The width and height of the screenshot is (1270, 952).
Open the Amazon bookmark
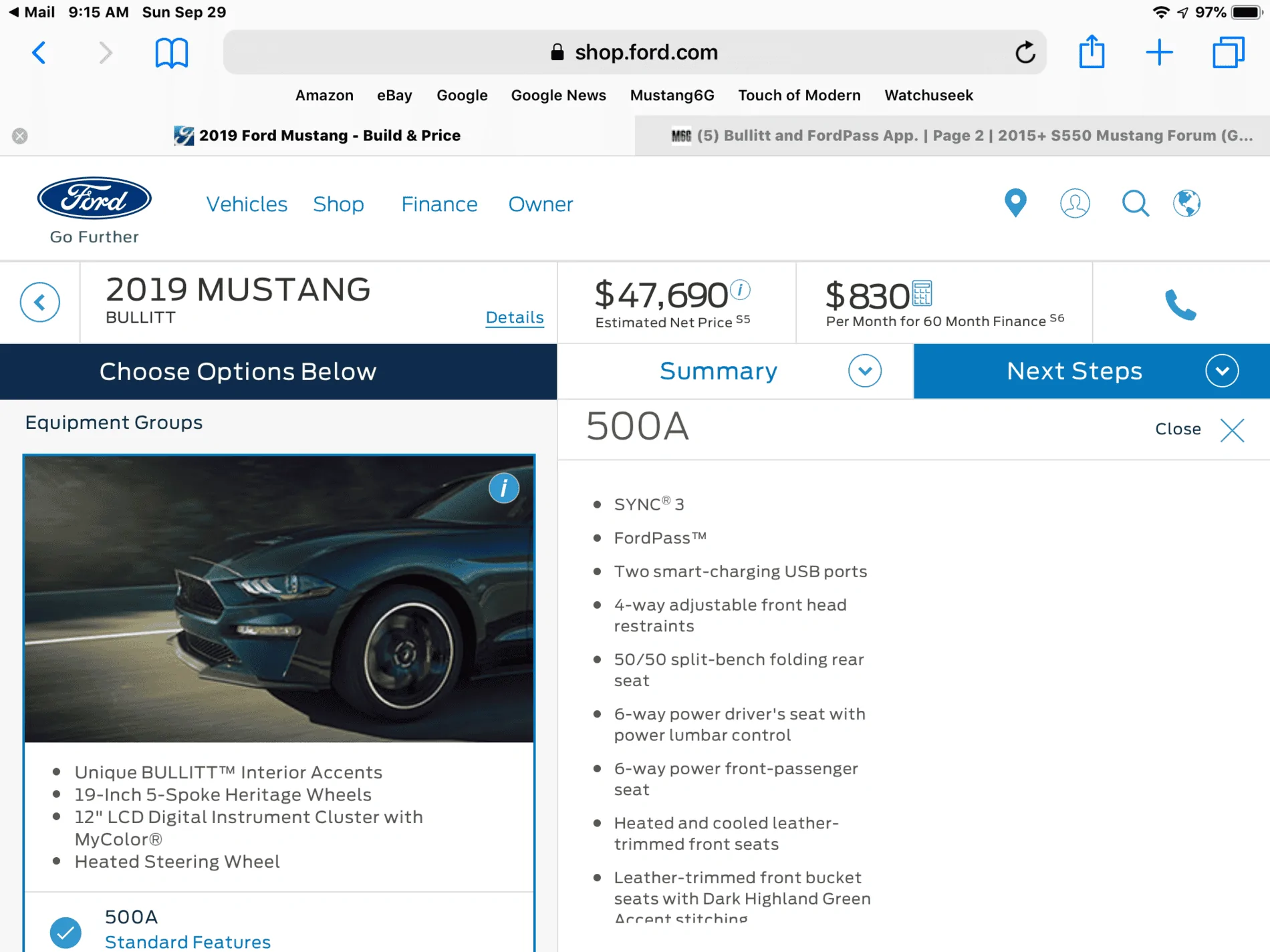click(324, 96)
